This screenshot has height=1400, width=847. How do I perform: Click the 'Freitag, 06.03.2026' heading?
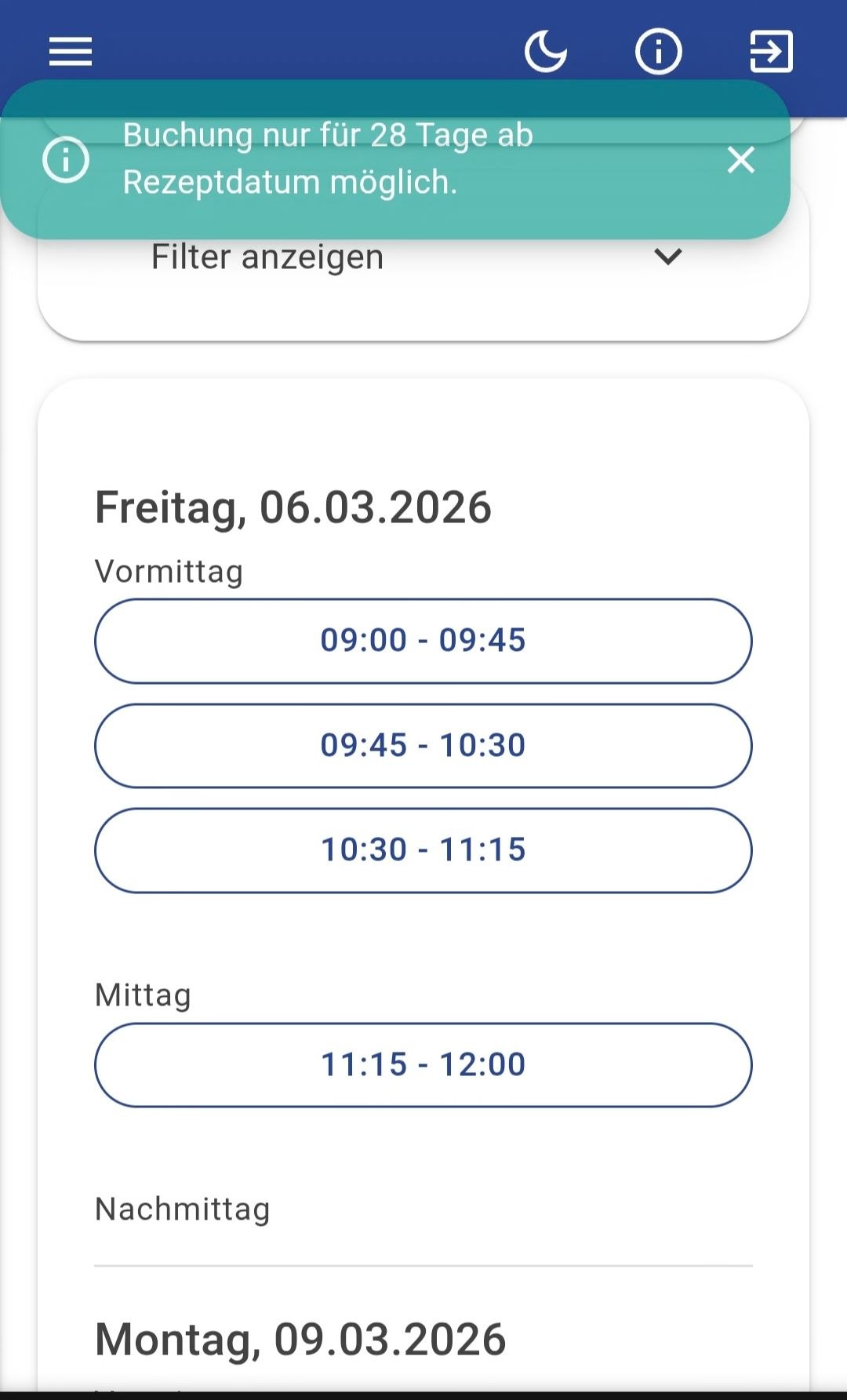(293, 507)
